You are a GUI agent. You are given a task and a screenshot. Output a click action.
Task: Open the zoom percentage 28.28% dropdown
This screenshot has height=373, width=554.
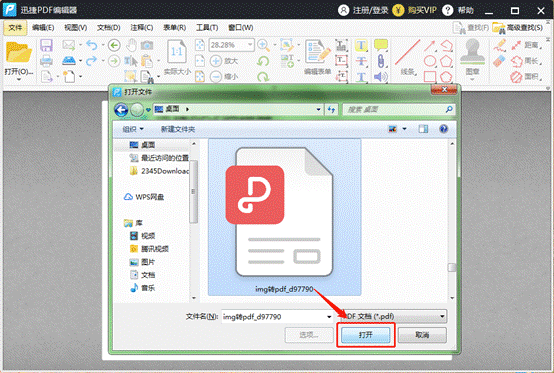250,45
